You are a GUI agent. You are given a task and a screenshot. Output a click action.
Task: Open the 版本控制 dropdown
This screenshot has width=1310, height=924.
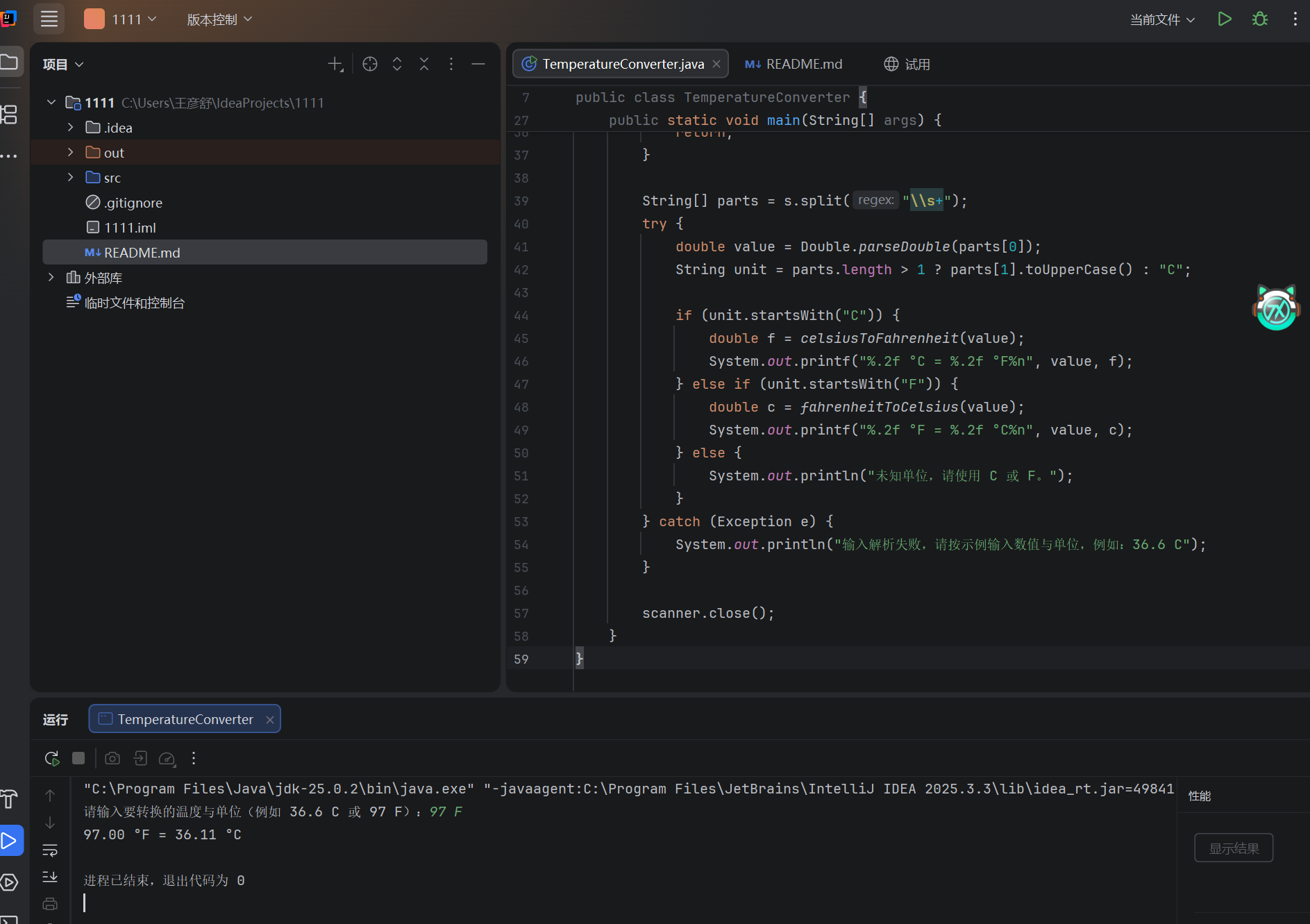pos(219,19)
